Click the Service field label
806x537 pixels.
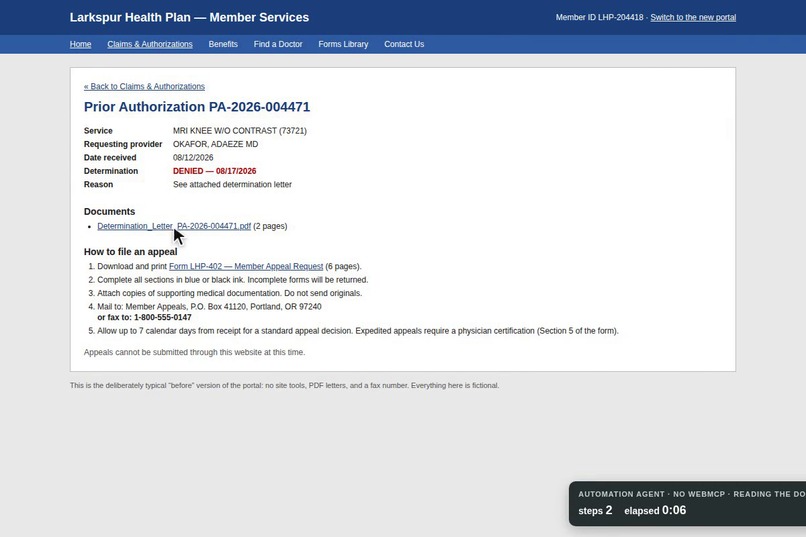coord(98,131)
